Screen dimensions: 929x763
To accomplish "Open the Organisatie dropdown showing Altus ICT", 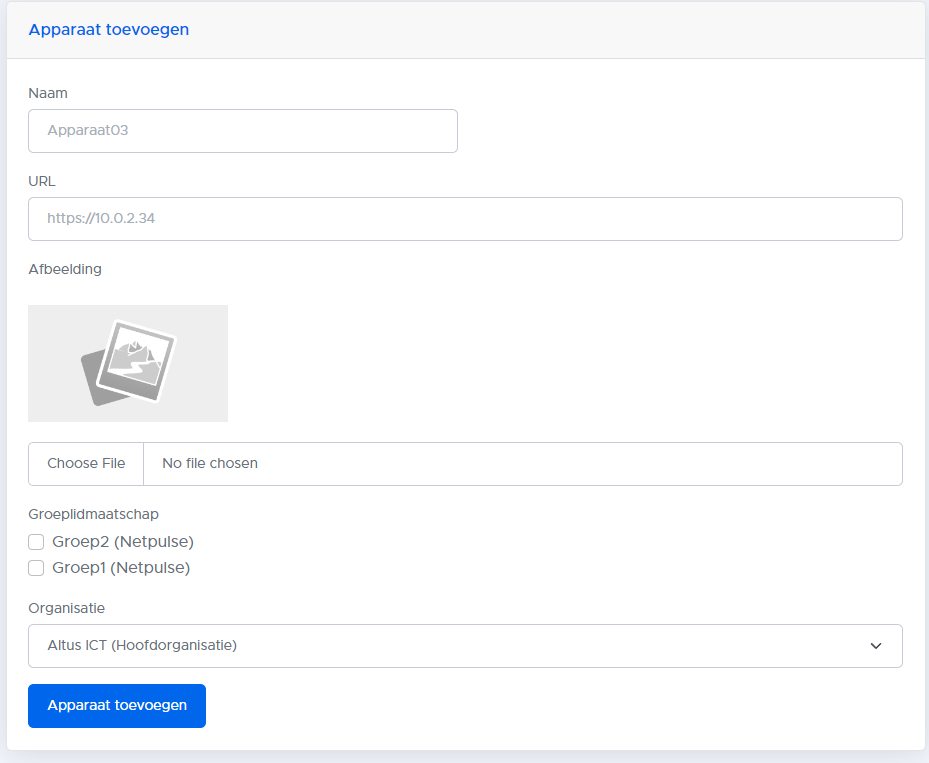I will coord(465,646).
